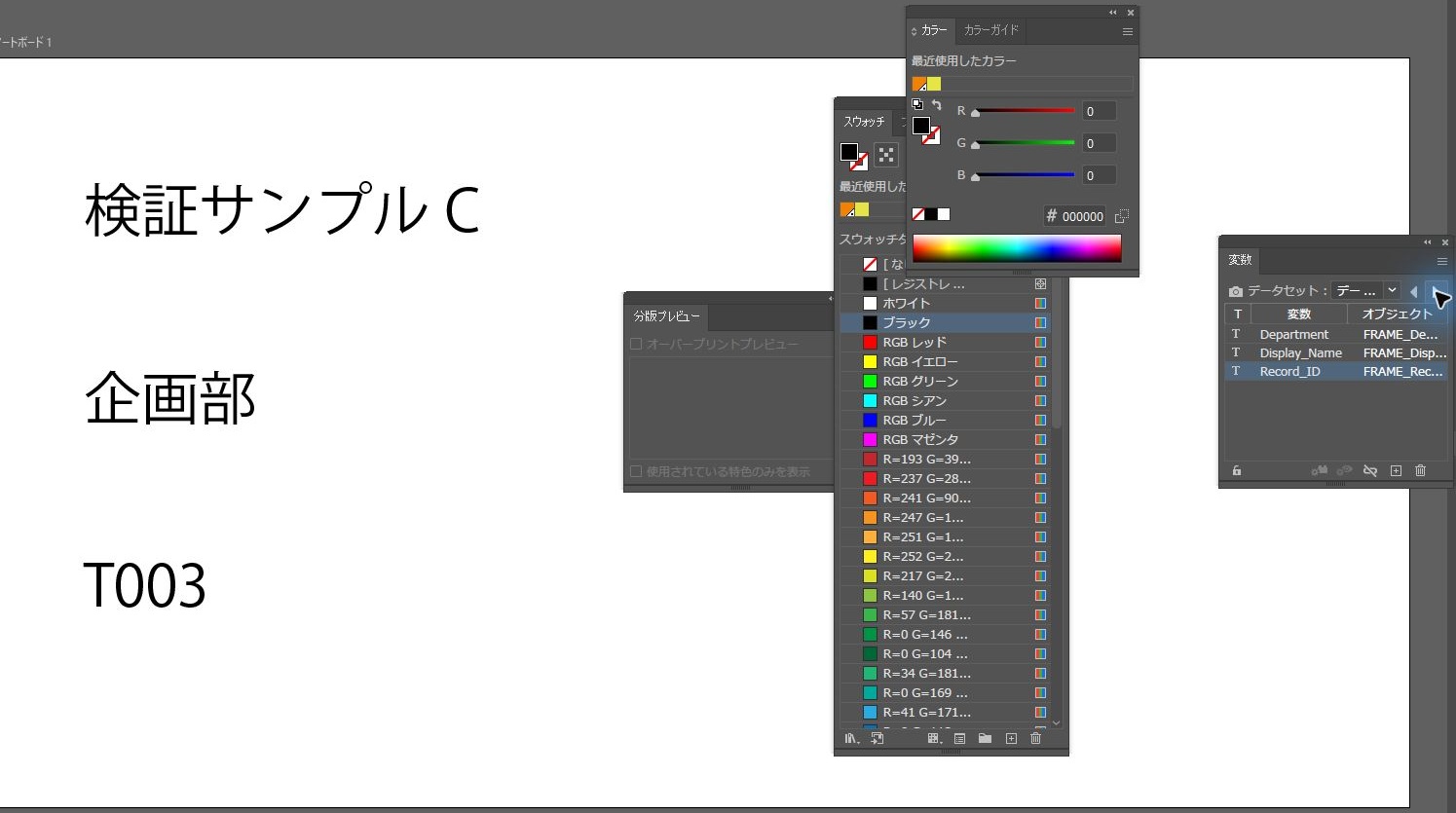Enable オーバープリントプレビュー checkbox
The width and height of the screenshot is (1456, 813).
[x=636, y=344]
